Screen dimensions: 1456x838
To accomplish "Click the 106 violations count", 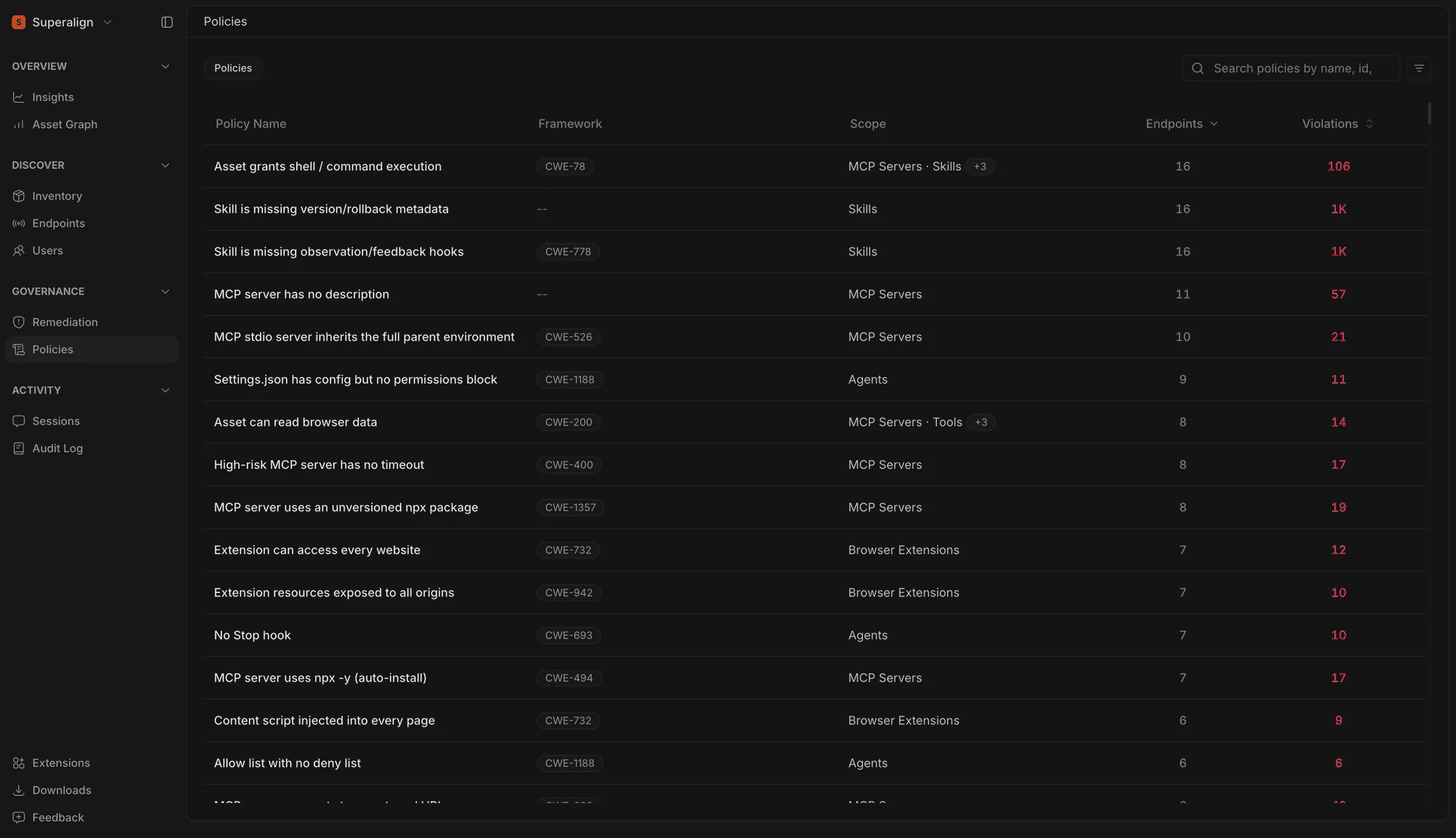I will [x=1338, y=167].
